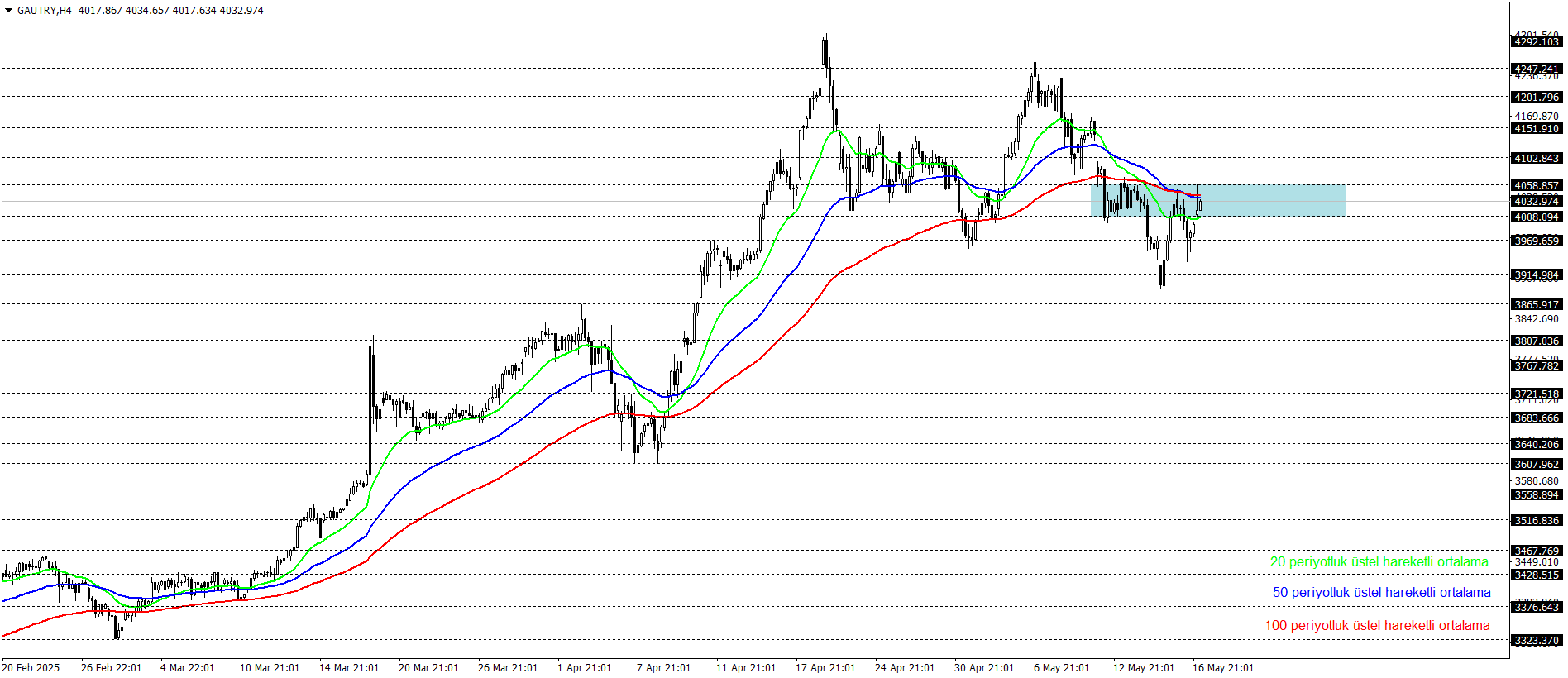The image size is (1568, 678).
Task: Click the 3683.666 price level label
Action: click(x=1537, y=418)
